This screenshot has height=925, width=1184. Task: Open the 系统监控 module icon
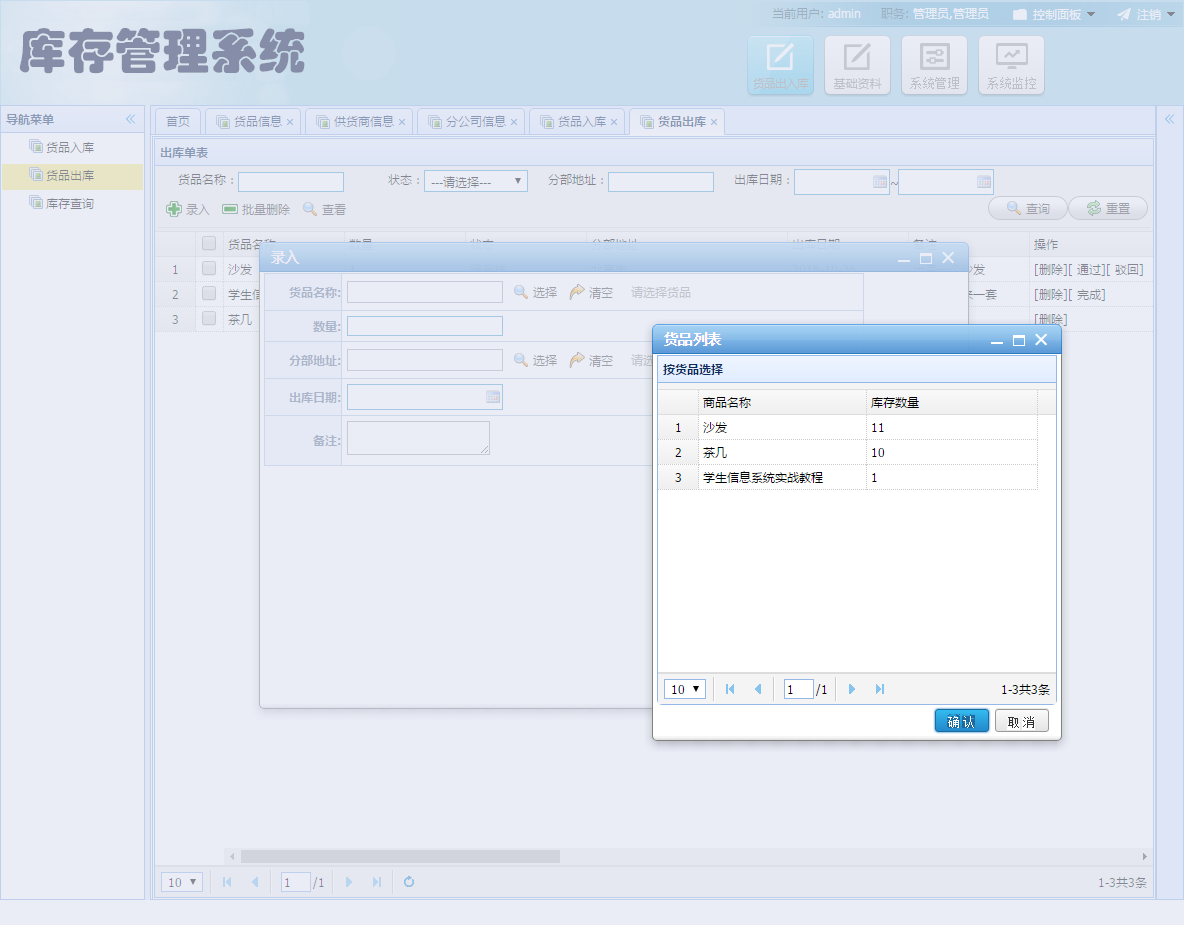coord(1011,65)
